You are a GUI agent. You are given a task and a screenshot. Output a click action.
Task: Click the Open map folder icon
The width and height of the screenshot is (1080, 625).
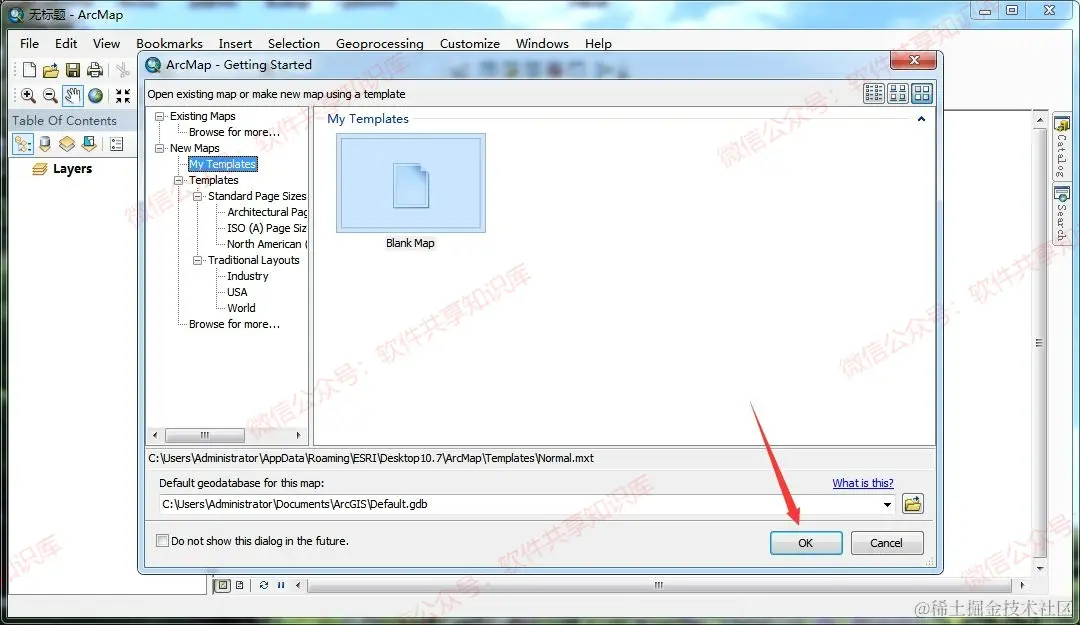pyautogui.click(x=50, y=70)
